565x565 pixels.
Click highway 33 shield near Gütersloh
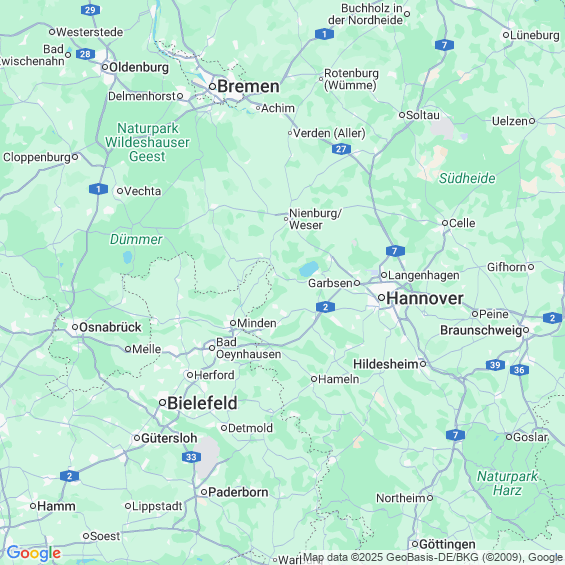(x=191, y=457)
